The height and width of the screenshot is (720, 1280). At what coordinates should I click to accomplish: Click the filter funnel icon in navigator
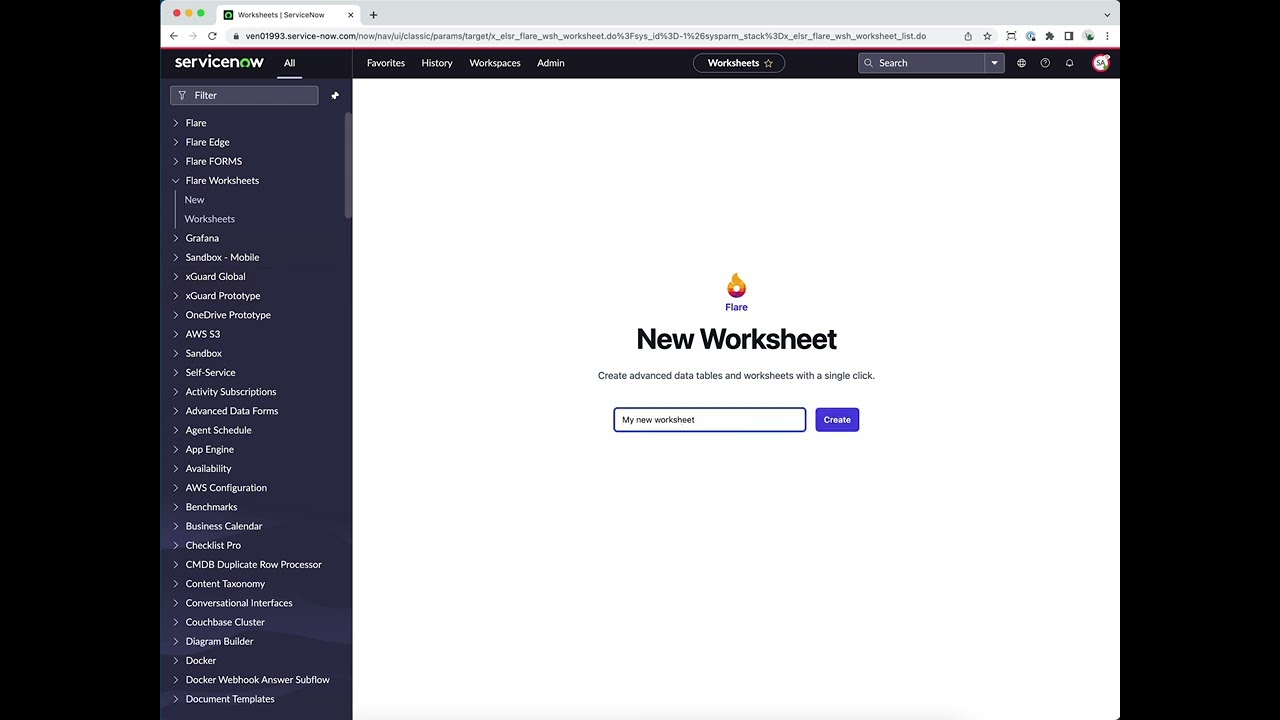click(182, 95)
